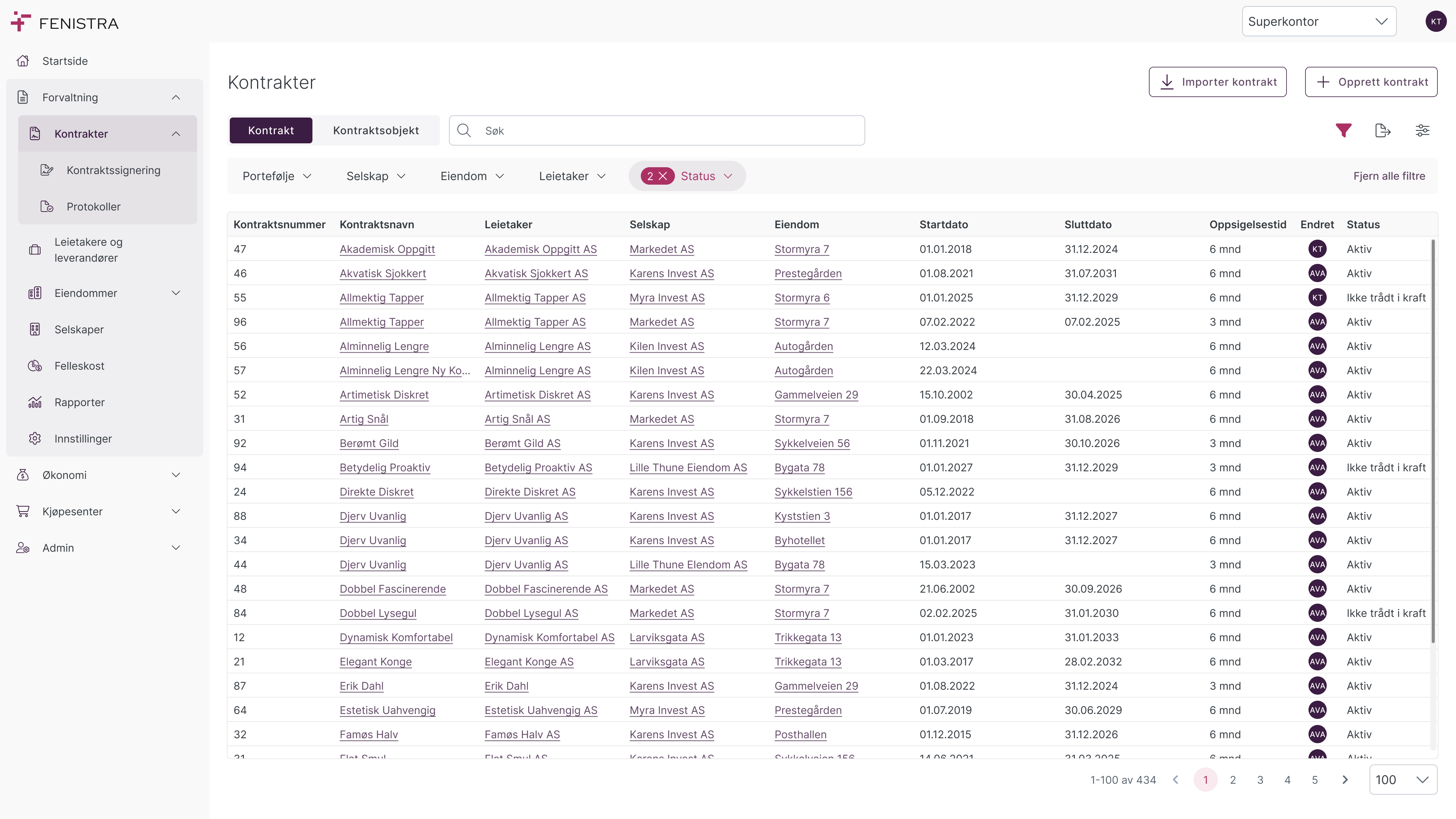1456x819 pixels.
Task: Go to page 5
Action: coord(1315,780)
